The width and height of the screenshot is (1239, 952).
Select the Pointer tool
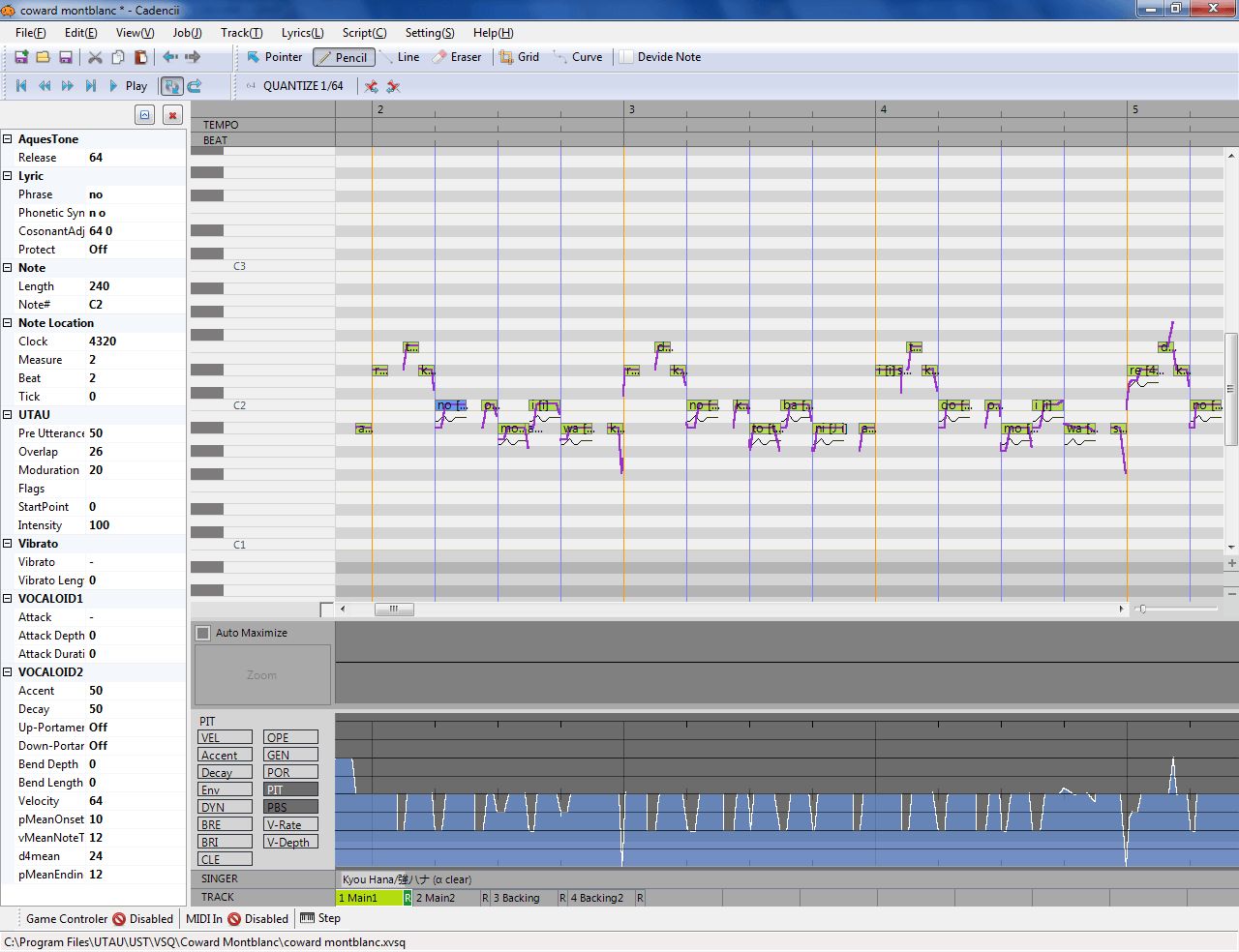274,57
